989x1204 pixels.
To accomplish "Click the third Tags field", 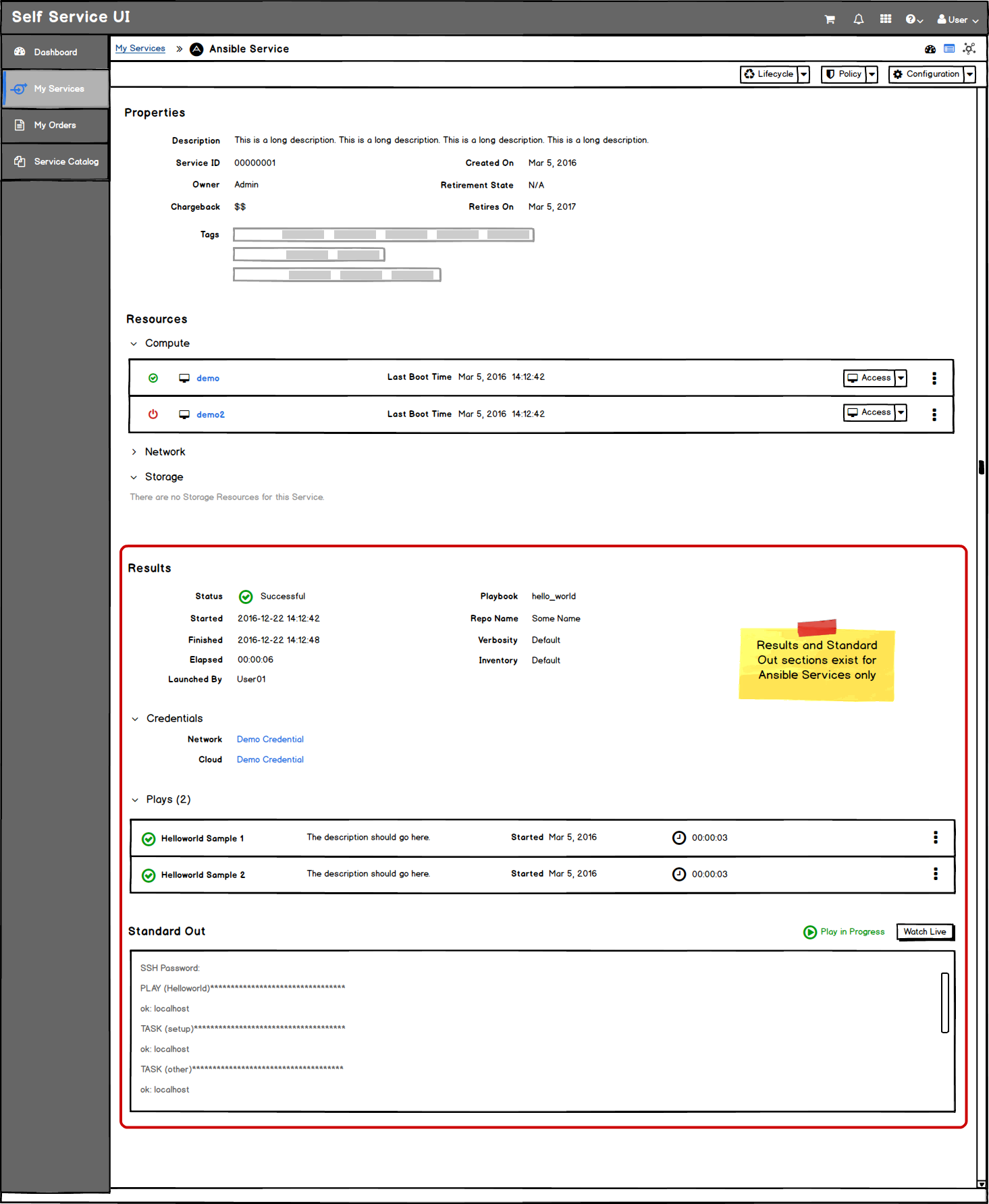I will coord(337,275).
